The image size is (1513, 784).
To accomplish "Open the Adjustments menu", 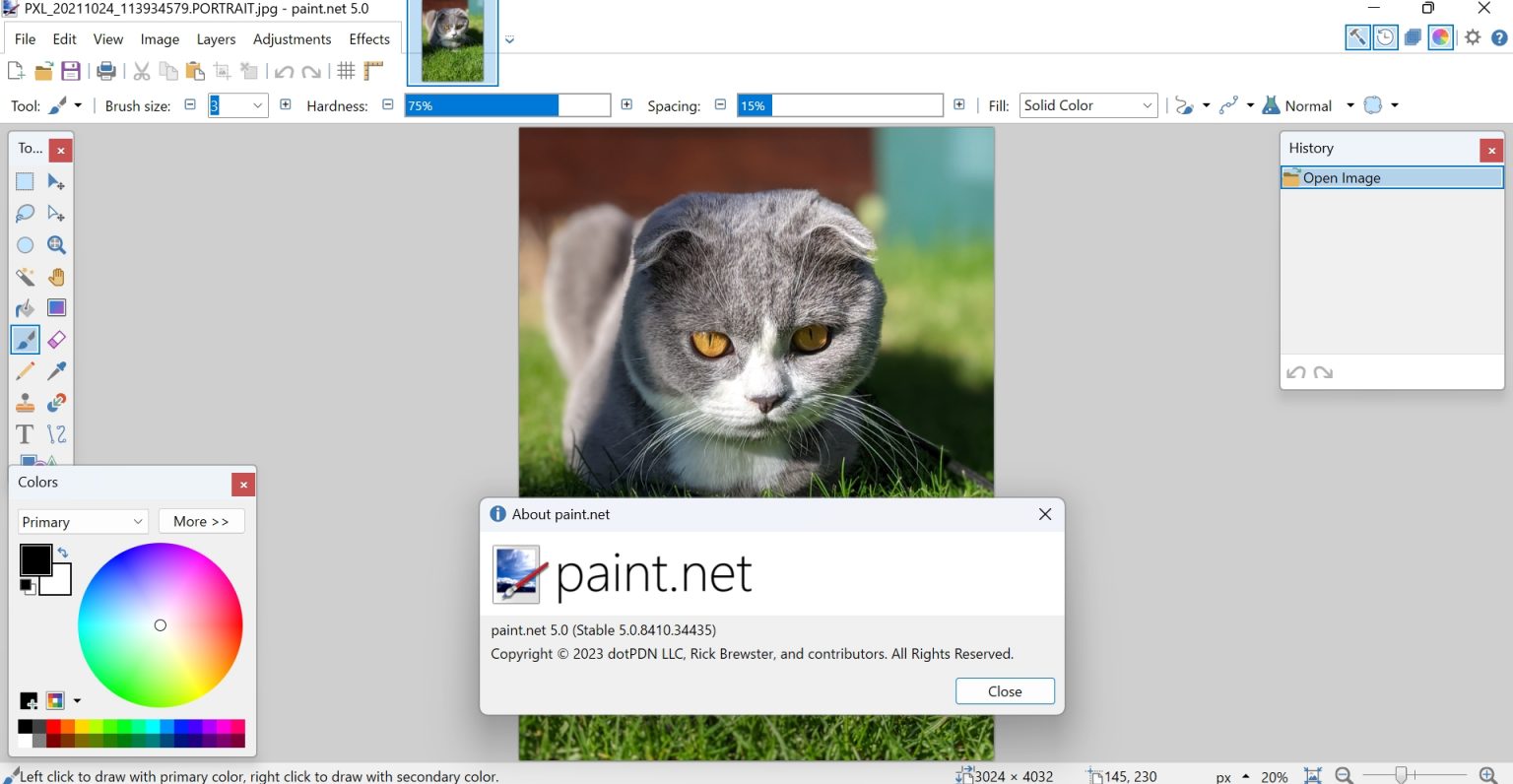I will tap(292, 39).
